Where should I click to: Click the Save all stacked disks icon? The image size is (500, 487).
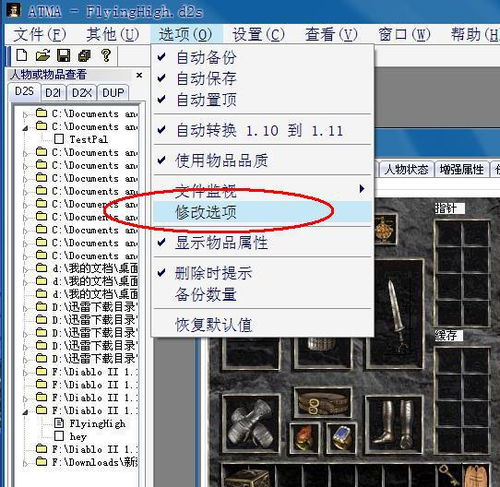tap(84, 56)
